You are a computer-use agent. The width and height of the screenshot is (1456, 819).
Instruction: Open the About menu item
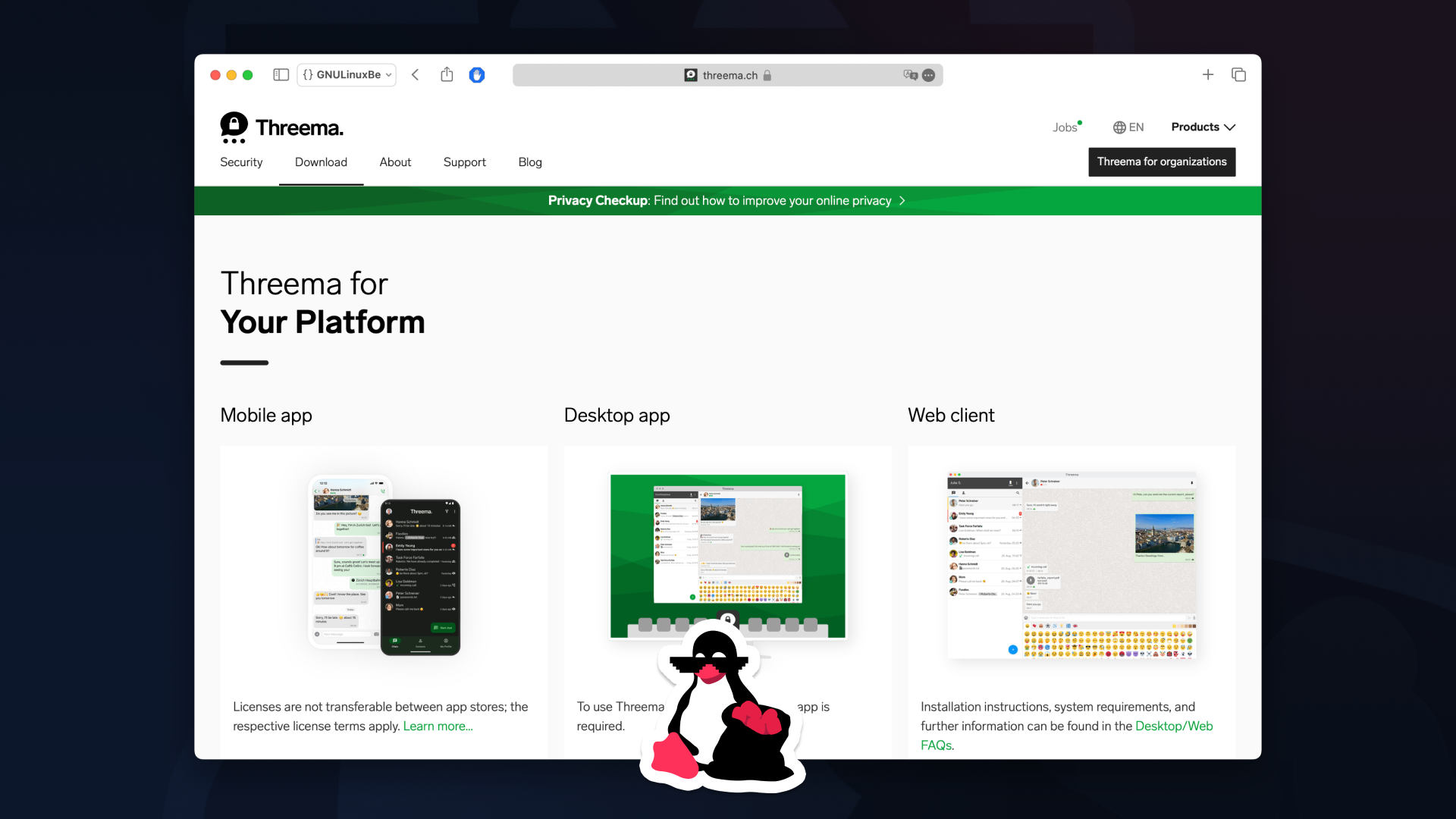[x=395, y=162]
